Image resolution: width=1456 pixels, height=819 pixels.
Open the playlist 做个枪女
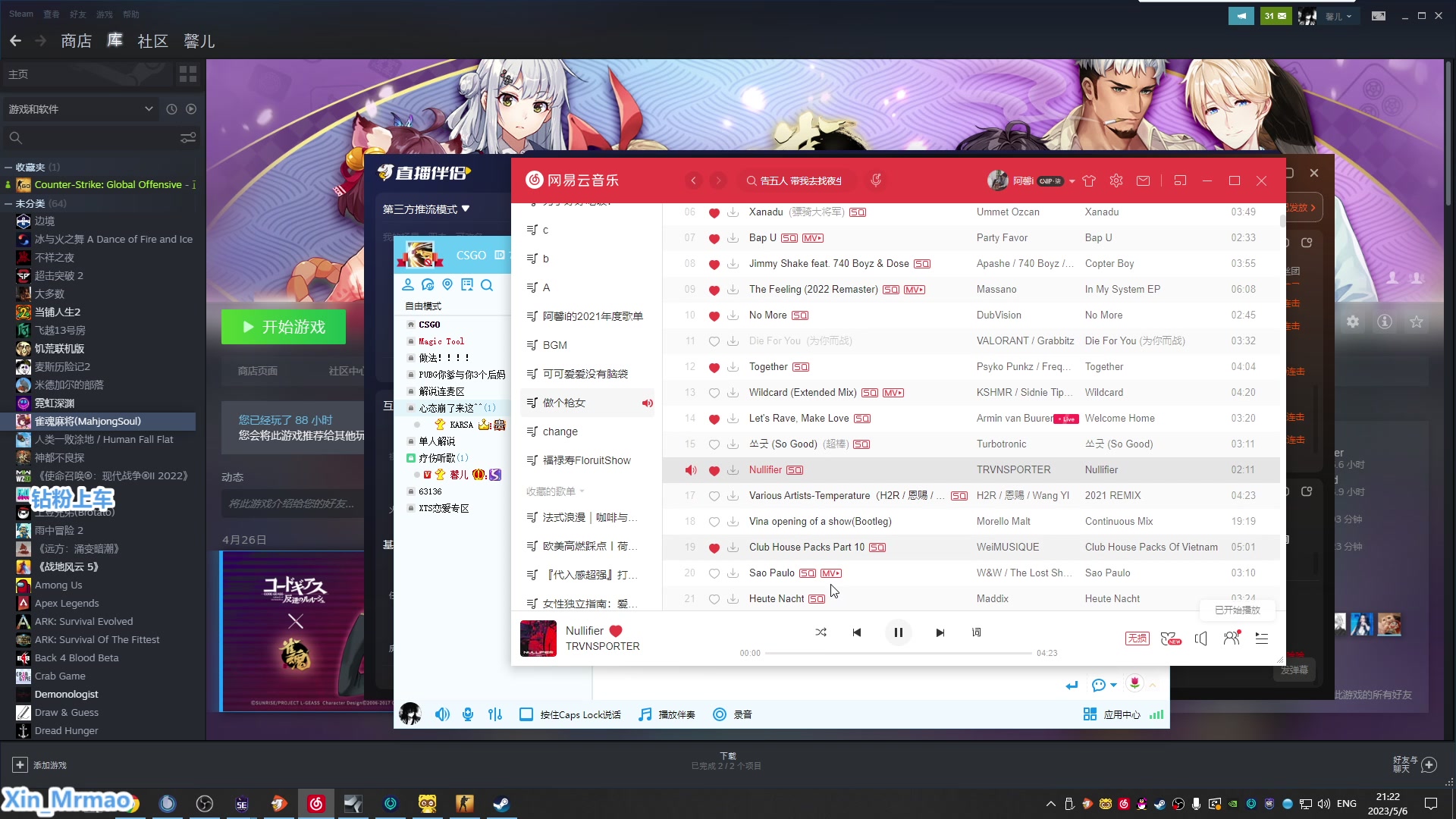pos(587,403)
